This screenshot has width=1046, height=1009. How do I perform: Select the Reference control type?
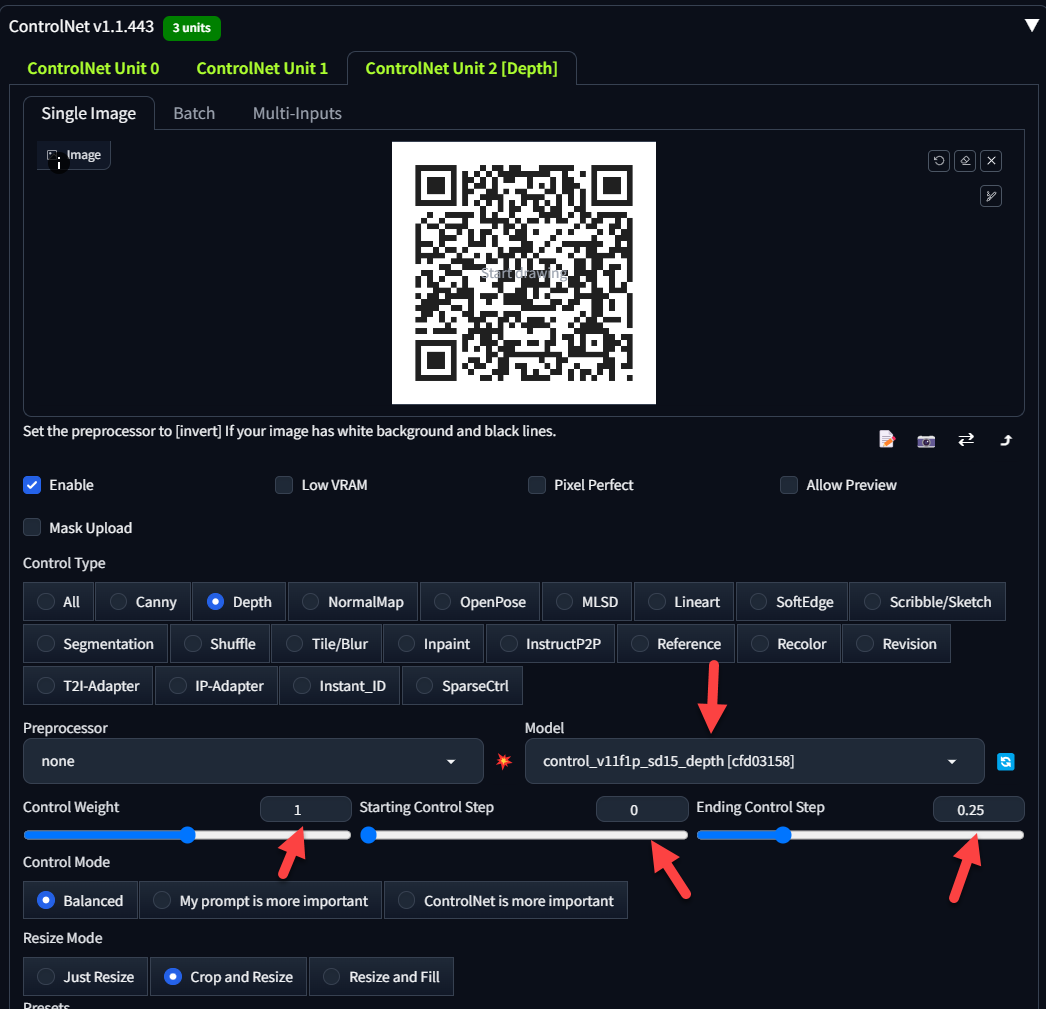[676, 644]
